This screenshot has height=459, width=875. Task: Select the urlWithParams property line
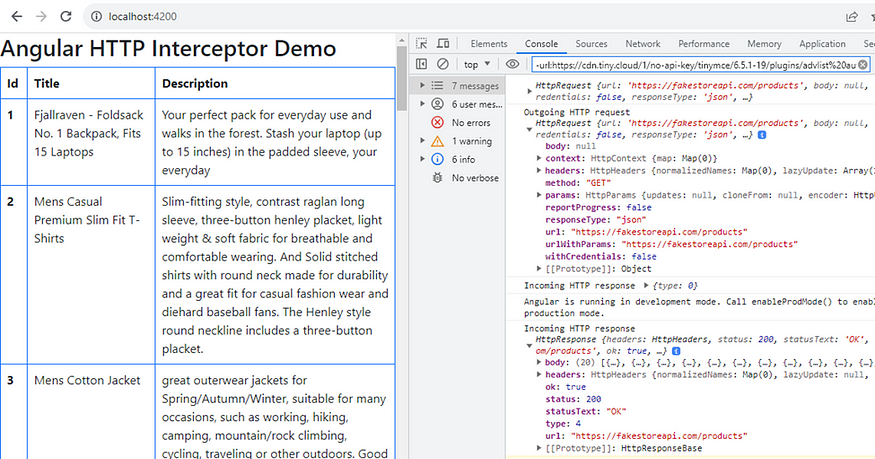(x=671, y=244)
